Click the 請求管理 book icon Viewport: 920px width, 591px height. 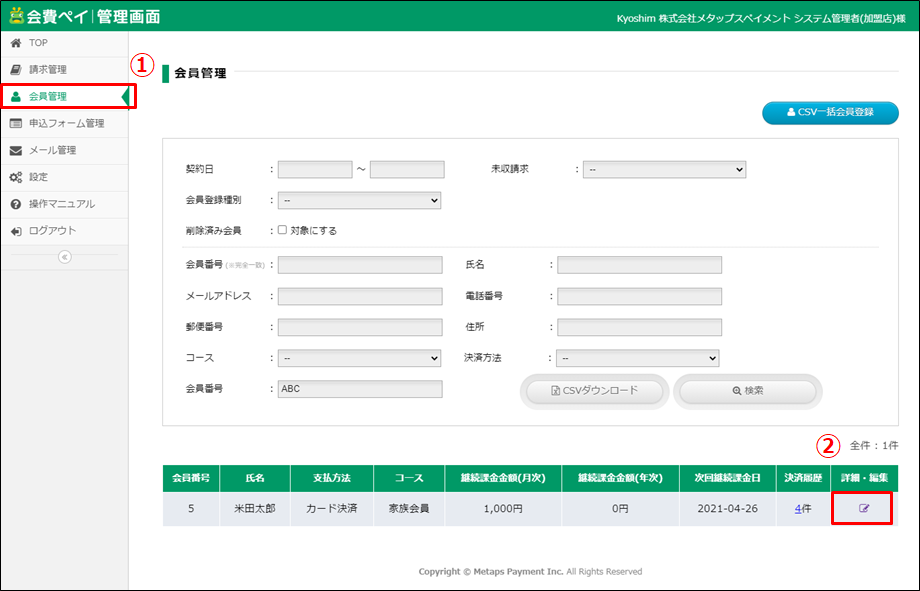tap(16, 70)
